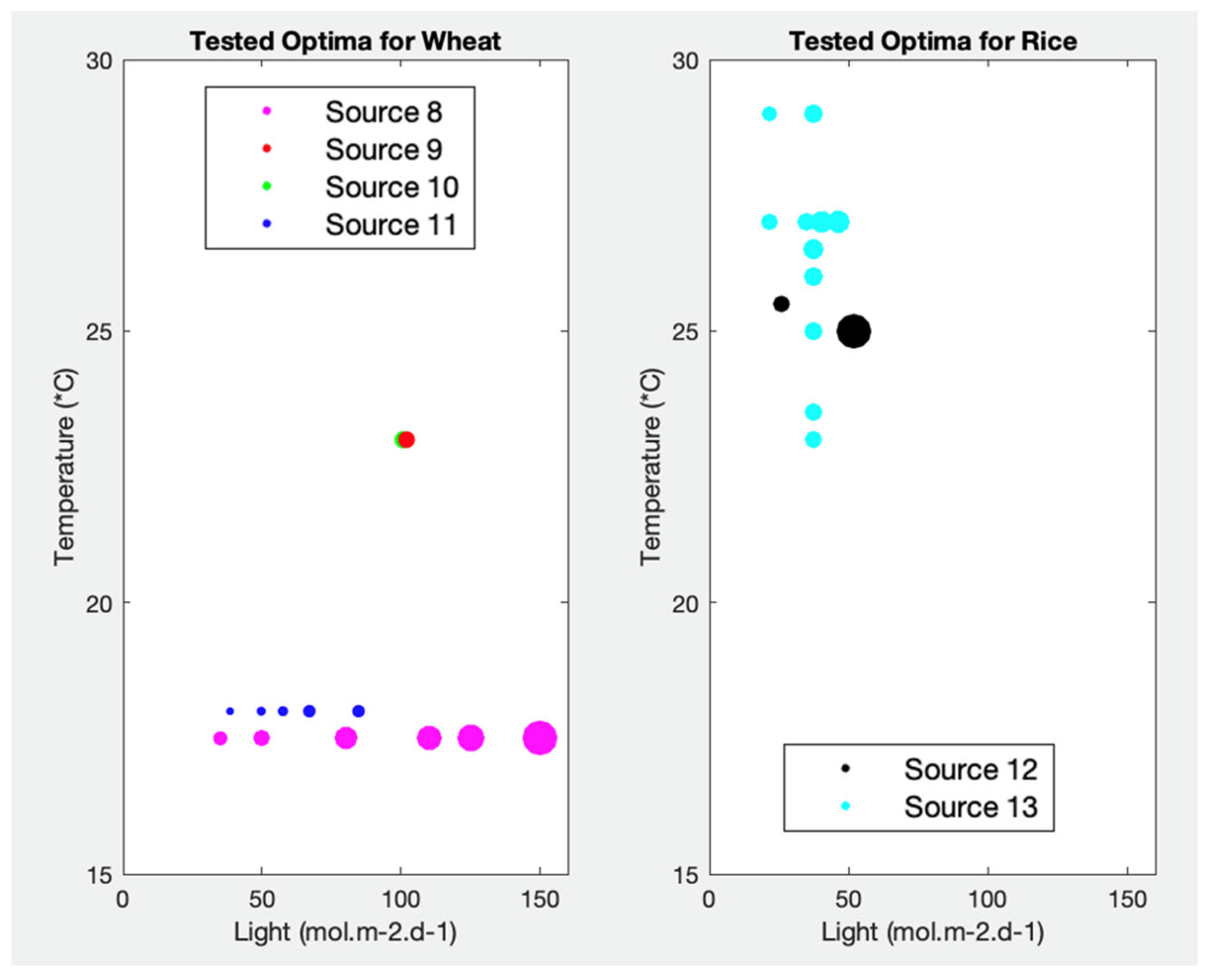Select the Source 12 legend label
The height and width of the screenshot is (980, 1207).
click(970, 768)
